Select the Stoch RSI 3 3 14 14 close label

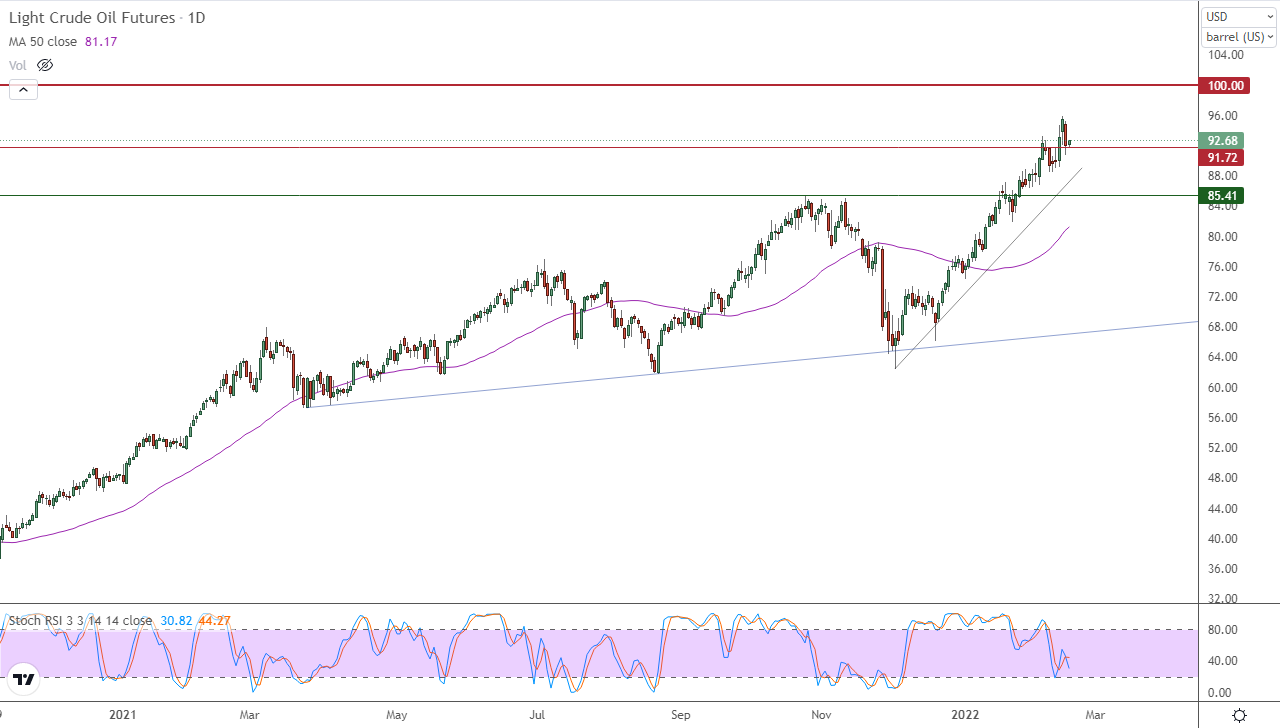pyautogui.click(x=80, y=620)
